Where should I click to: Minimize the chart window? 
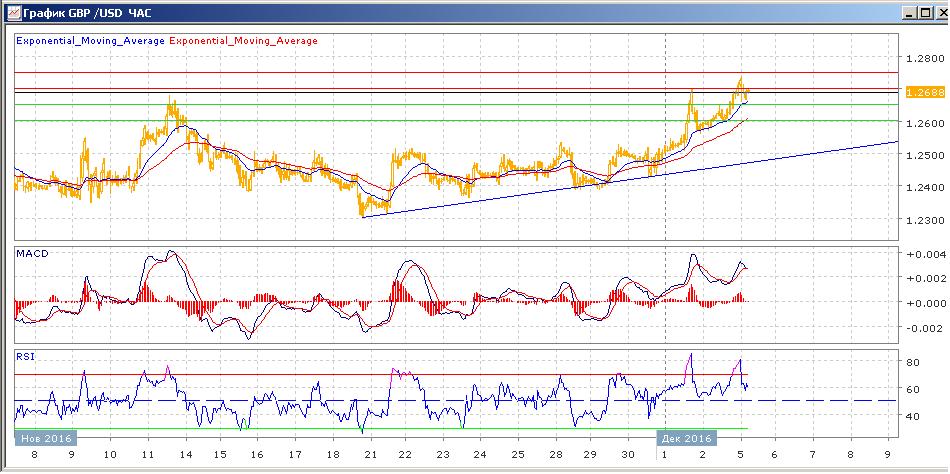911,12
